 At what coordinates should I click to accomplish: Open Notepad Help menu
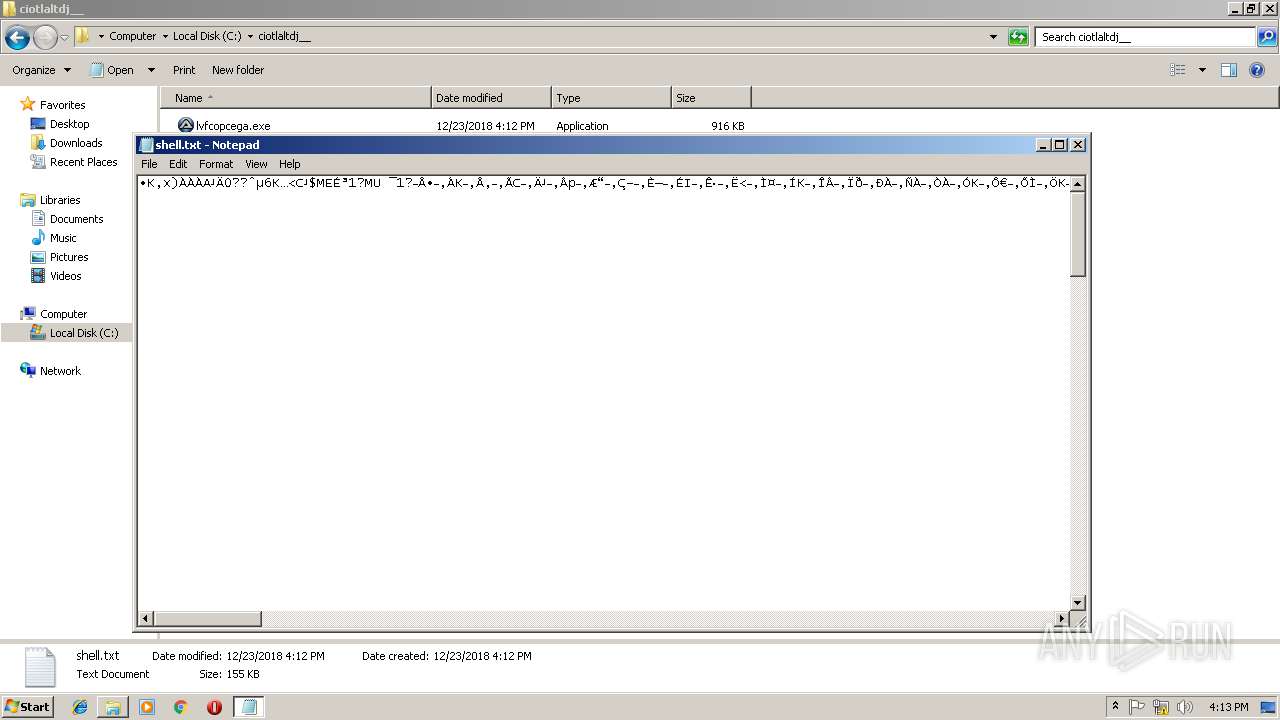290,164
